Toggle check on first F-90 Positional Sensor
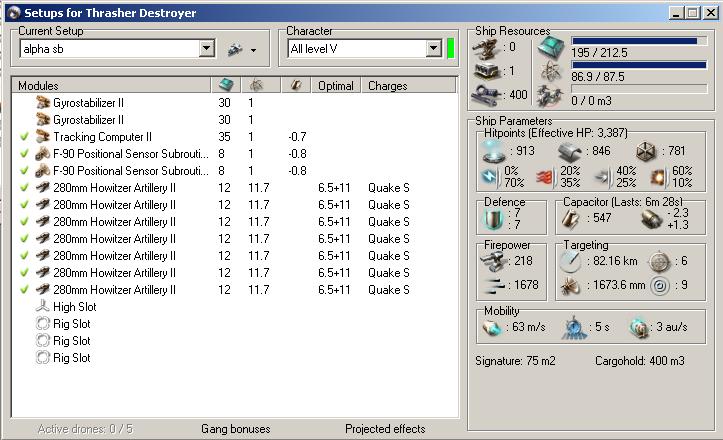 point(24,154)
